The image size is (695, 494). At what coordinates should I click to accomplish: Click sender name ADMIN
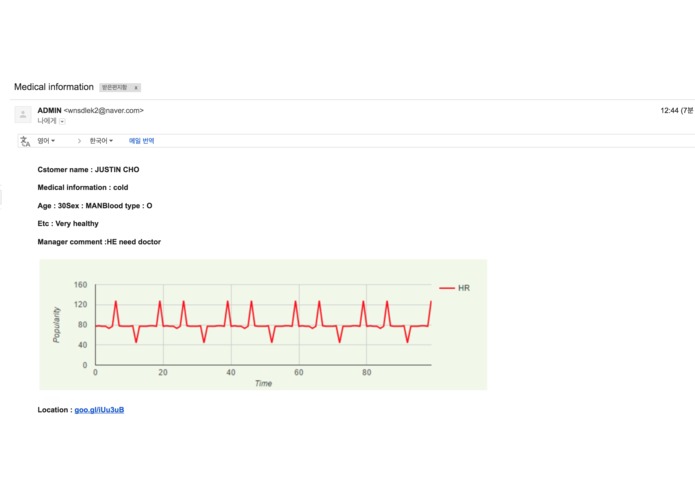tap(49, 110)
